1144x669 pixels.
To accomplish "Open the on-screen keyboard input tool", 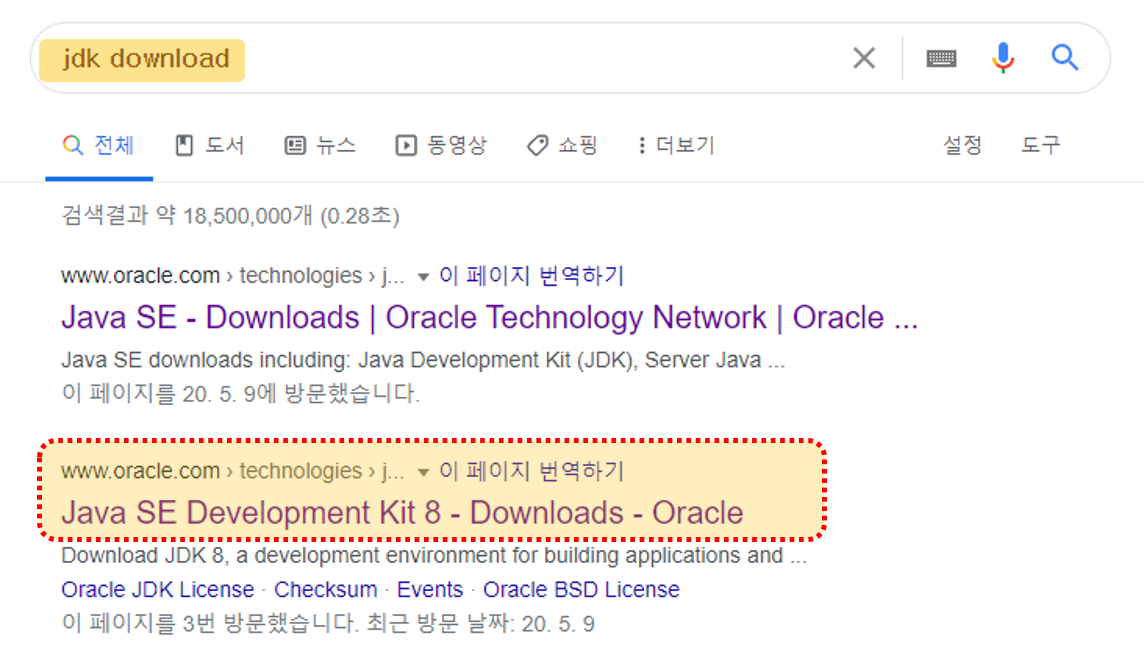I will coord(941,58).
